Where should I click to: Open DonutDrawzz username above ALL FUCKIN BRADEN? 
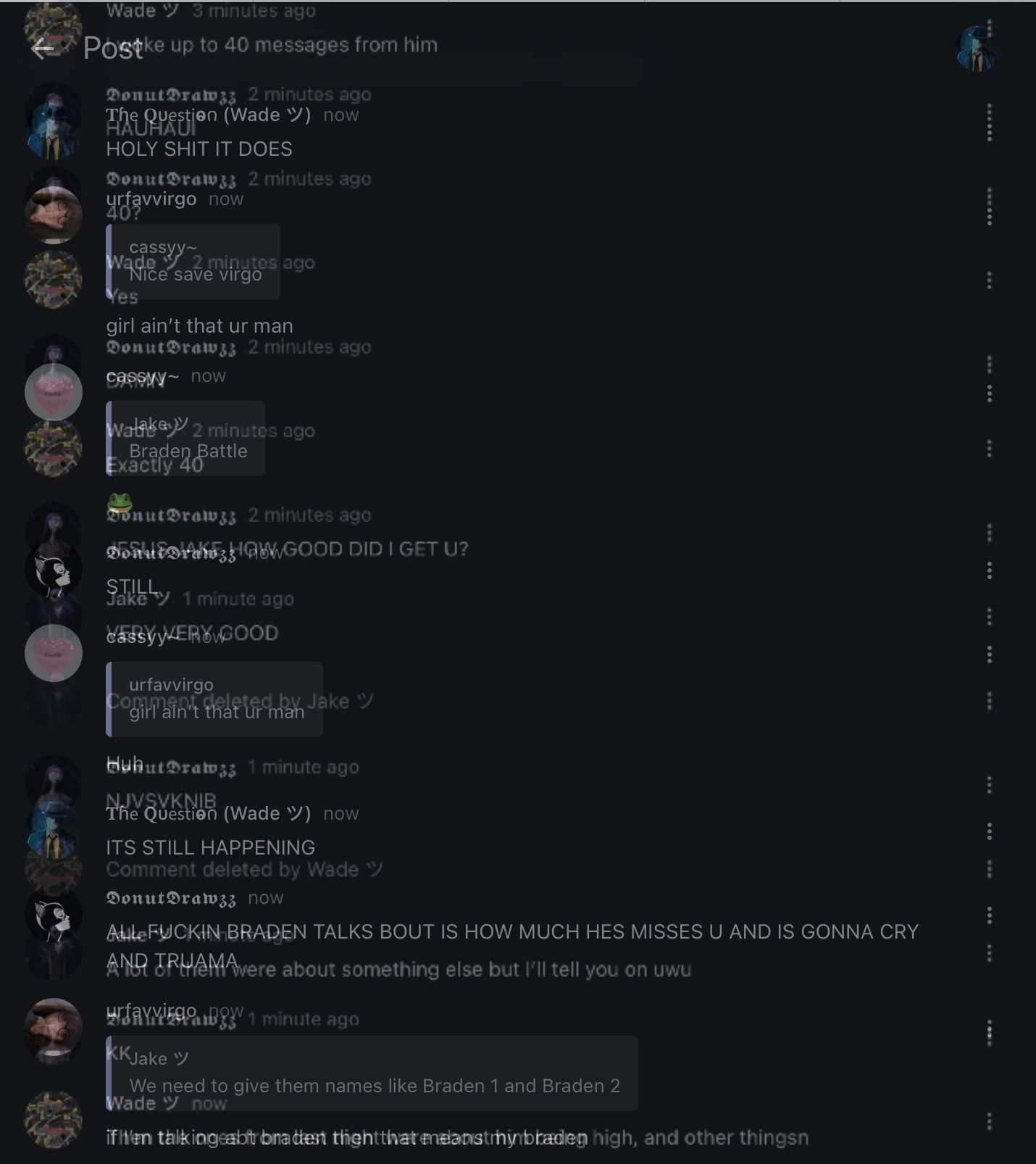[171, 898]
